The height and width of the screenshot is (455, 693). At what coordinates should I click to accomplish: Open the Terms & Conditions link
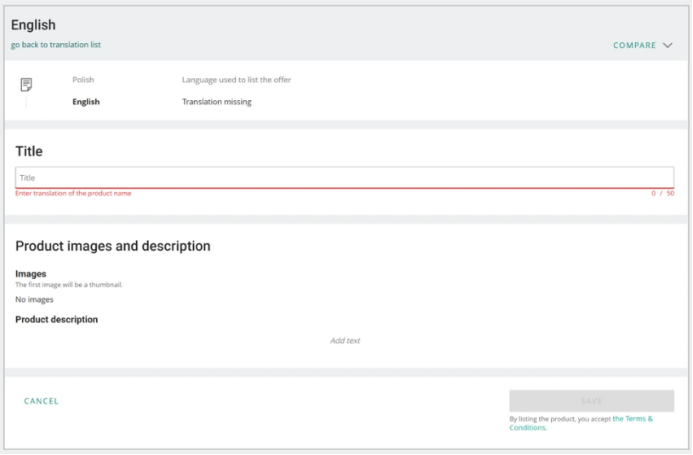tap(632, 419)
